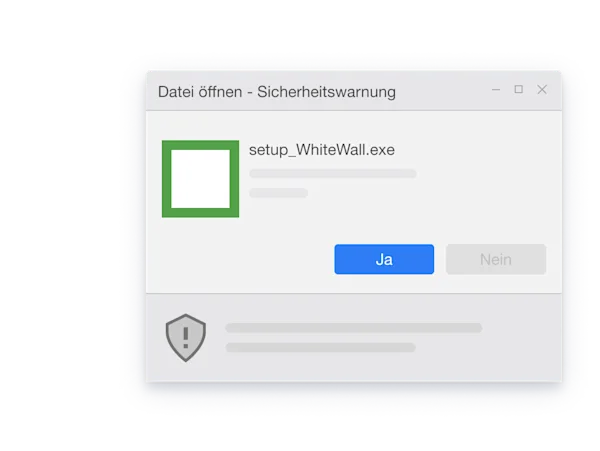This screenshot has width=600, height=451.
Task: Minimize the security warning dialog
Action: [496, 90]
